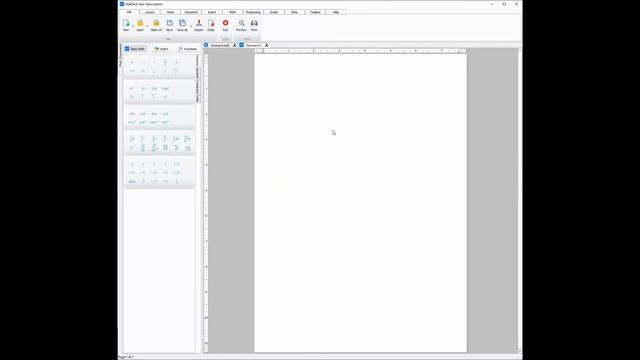This screenshot has width=640, height=360.
Task: Open print Preview with magnifier icon
Action: (241, 24)
